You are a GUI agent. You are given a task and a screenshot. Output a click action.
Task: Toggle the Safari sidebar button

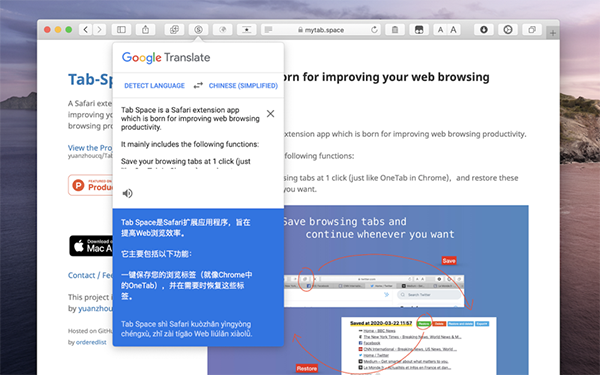click(x=121, y=29)
